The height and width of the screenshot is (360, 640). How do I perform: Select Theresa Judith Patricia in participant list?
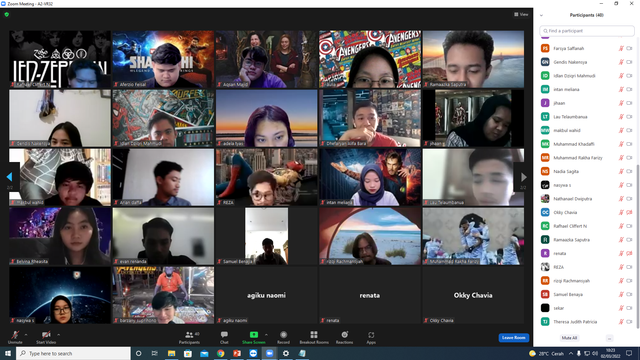coord(587,322)
